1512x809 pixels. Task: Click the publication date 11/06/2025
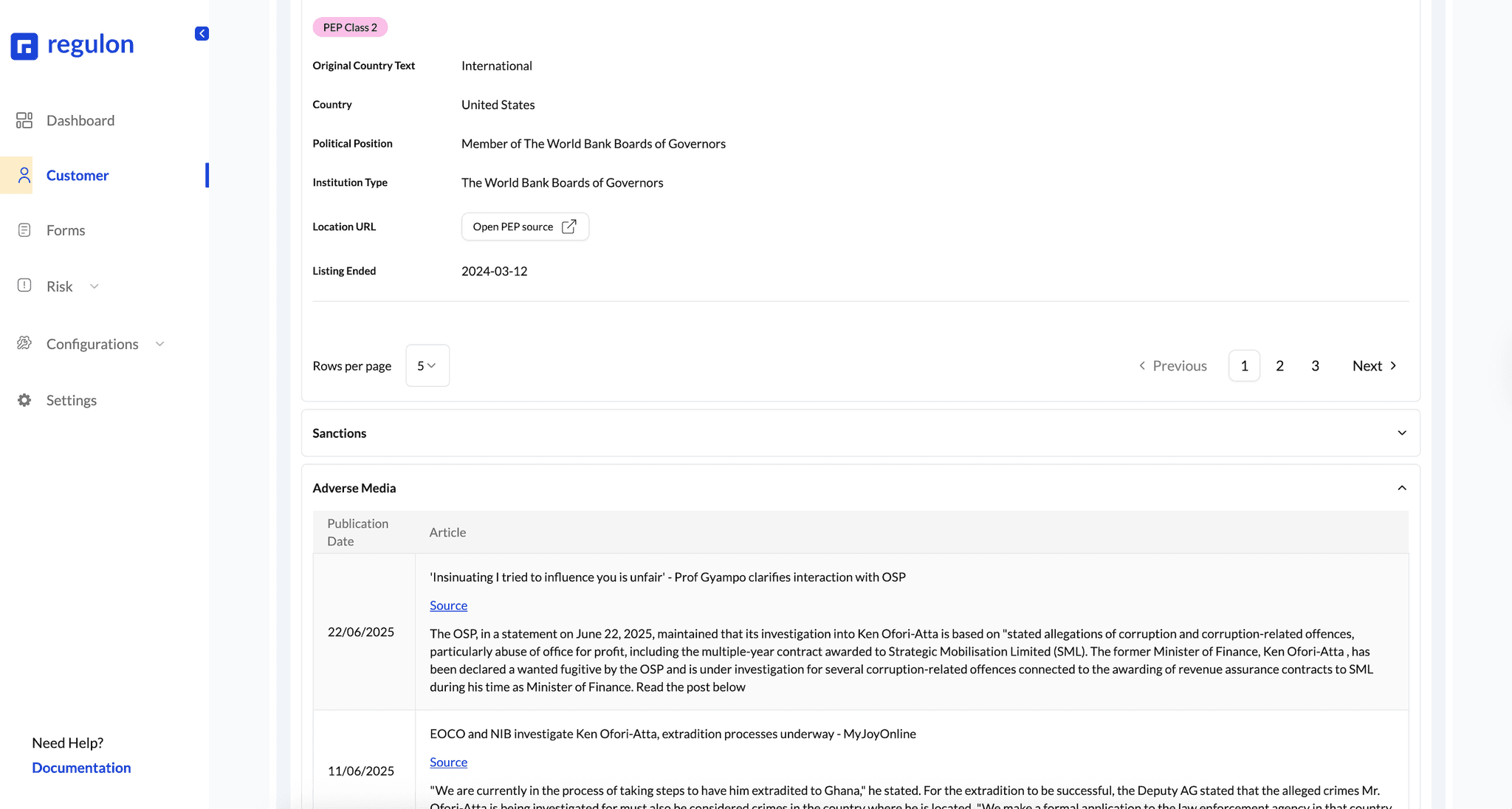click(x=360, y=771)
